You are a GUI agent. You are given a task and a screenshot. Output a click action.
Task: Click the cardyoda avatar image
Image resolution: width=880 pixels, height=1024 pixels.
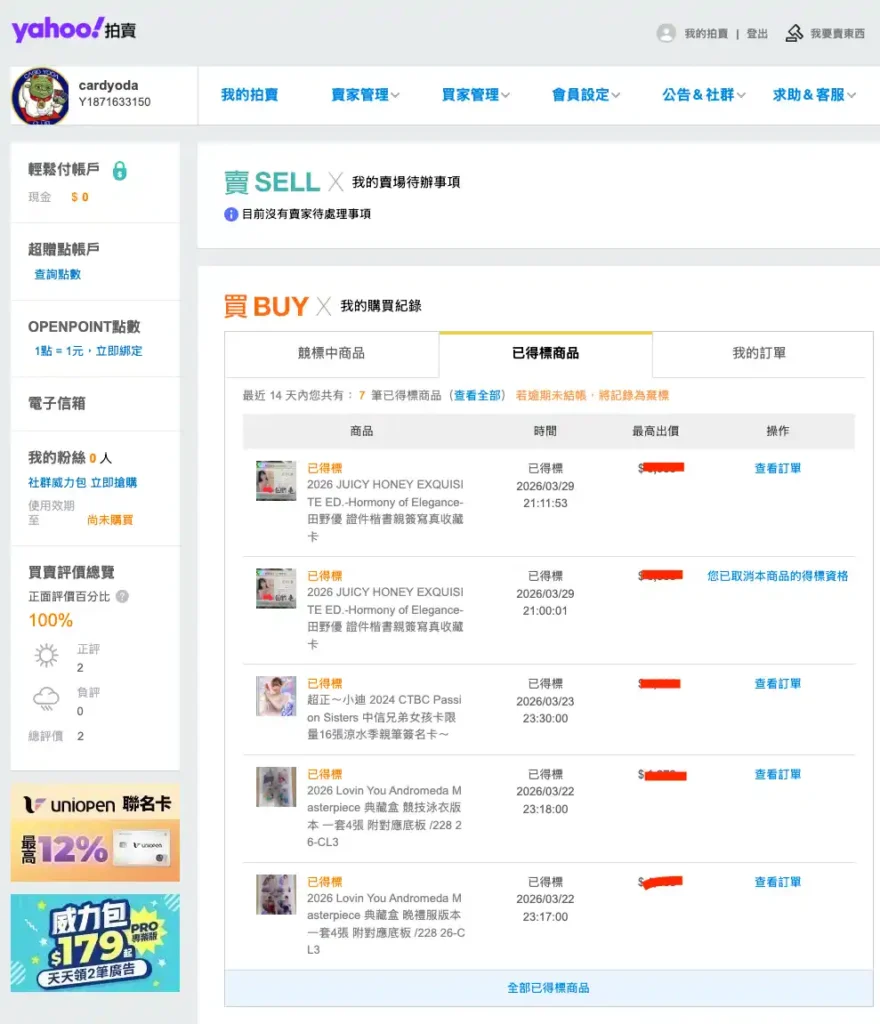point(40,97)
